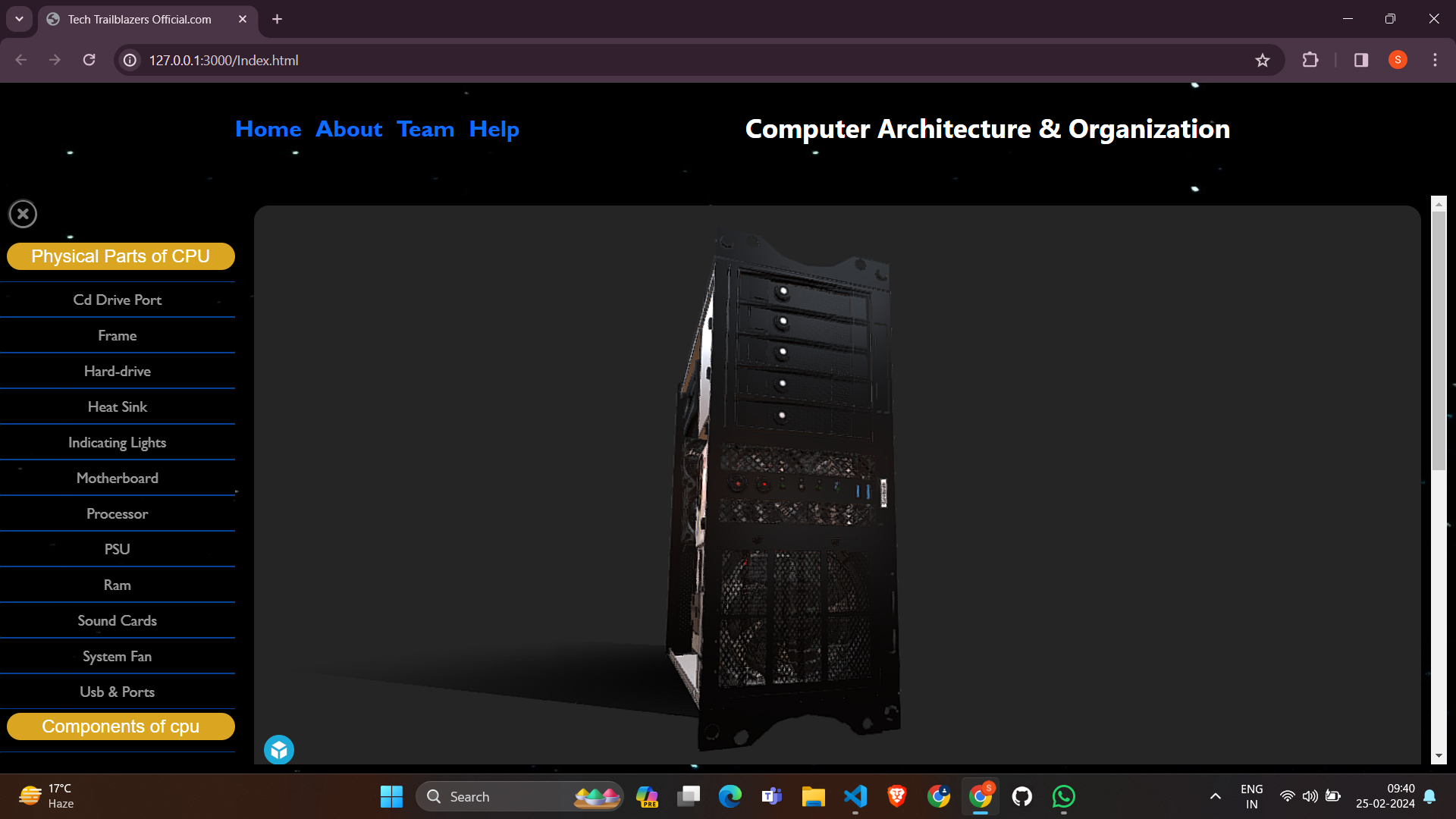Toggle the browser side panel icon
Image resolution: width=1456 pixels, height=819 pixels.
1361,60
